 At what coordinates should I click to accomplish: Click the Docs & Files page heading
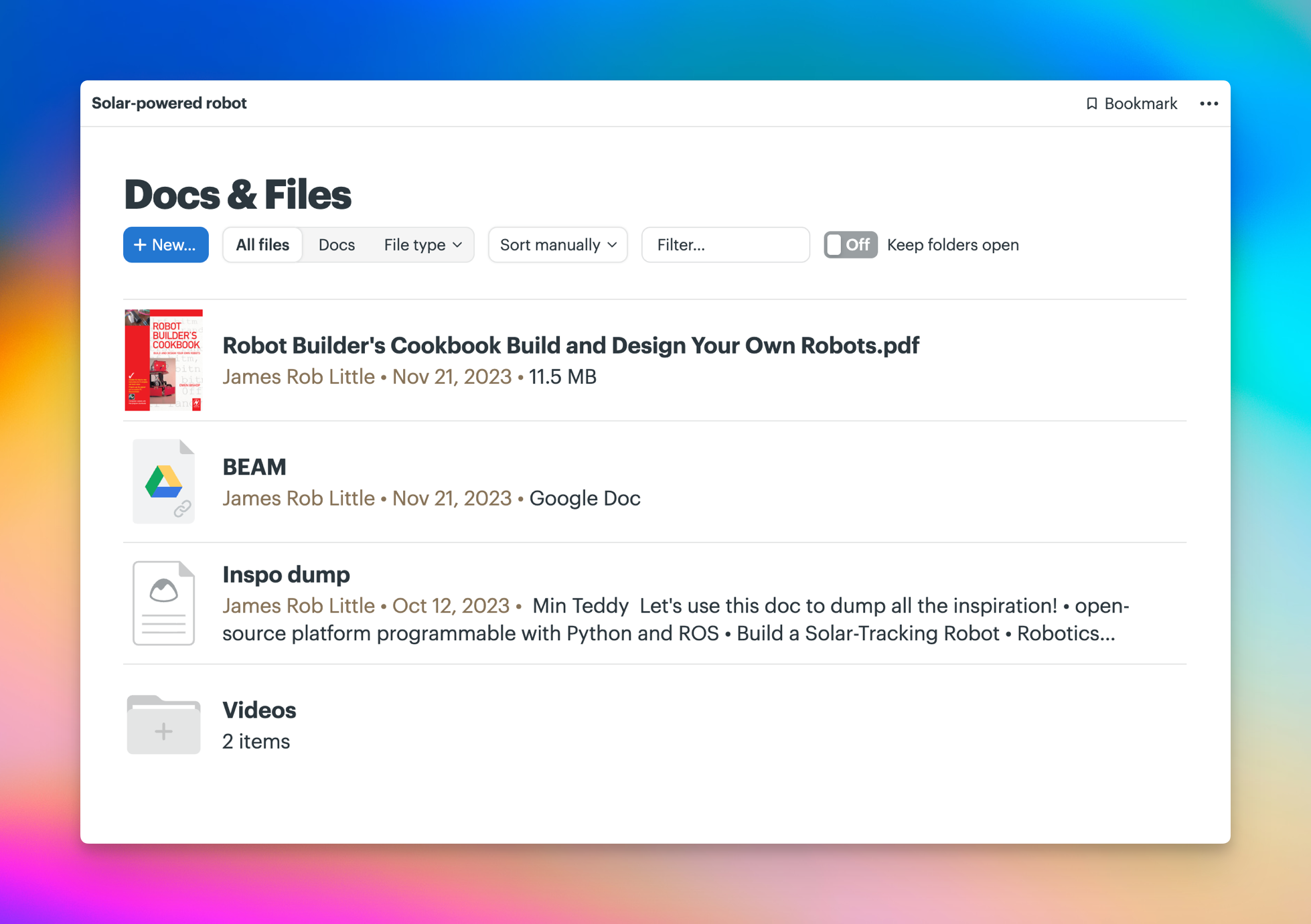(238, 195)
